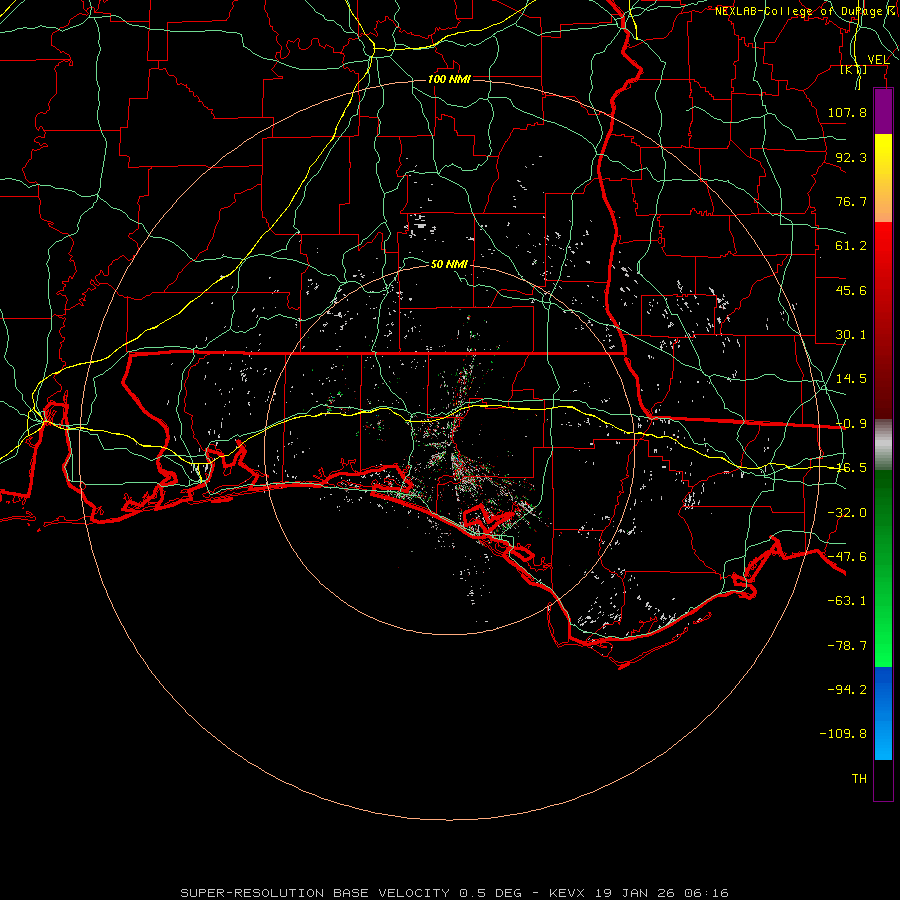Screen dimensions: 900x900
Task: Select the -16.5 legend value
Action: 851,468
